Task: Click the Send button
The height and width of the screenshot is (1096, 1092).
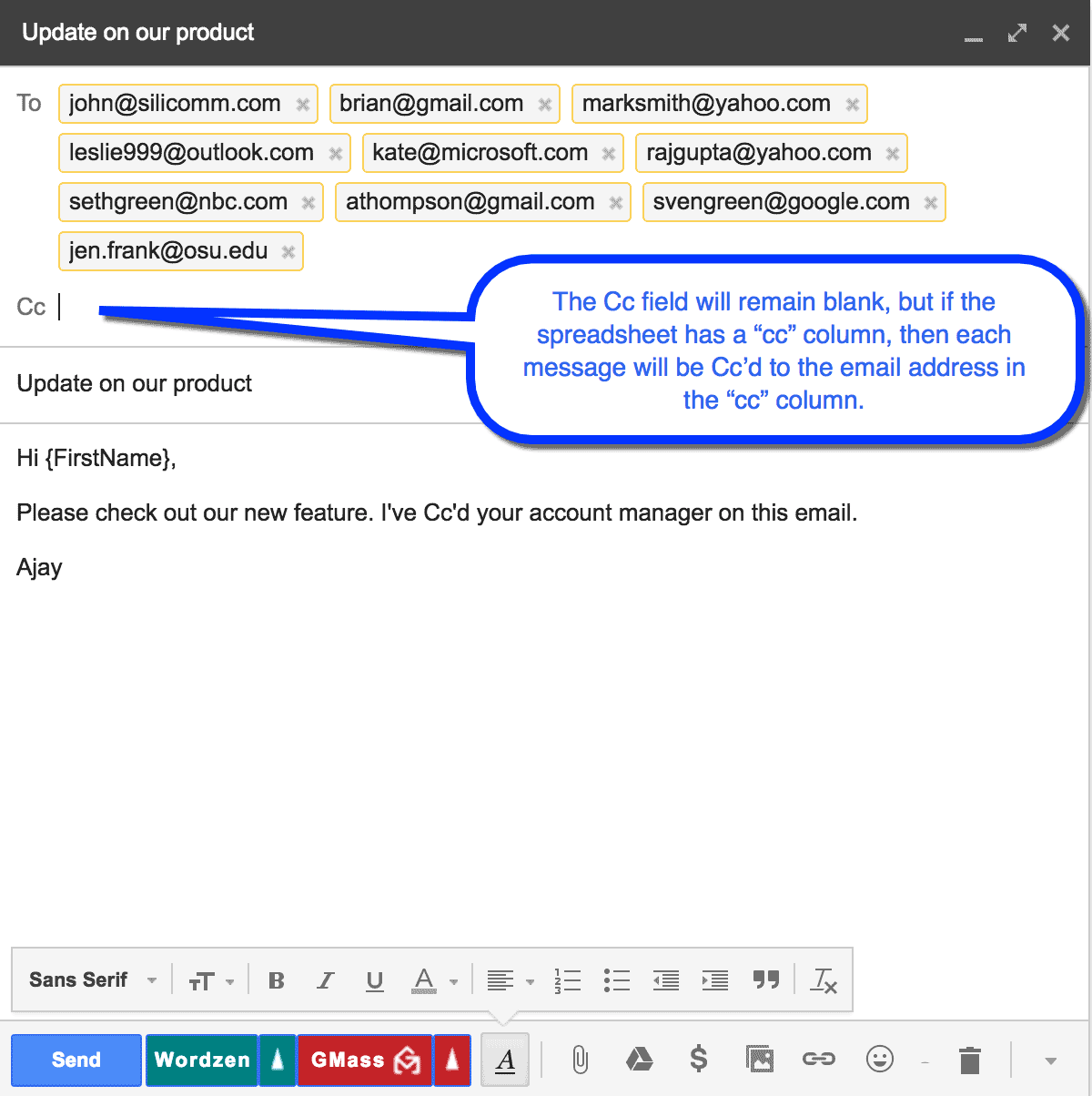Action: pyautogui.click(x=76, y=1060)
